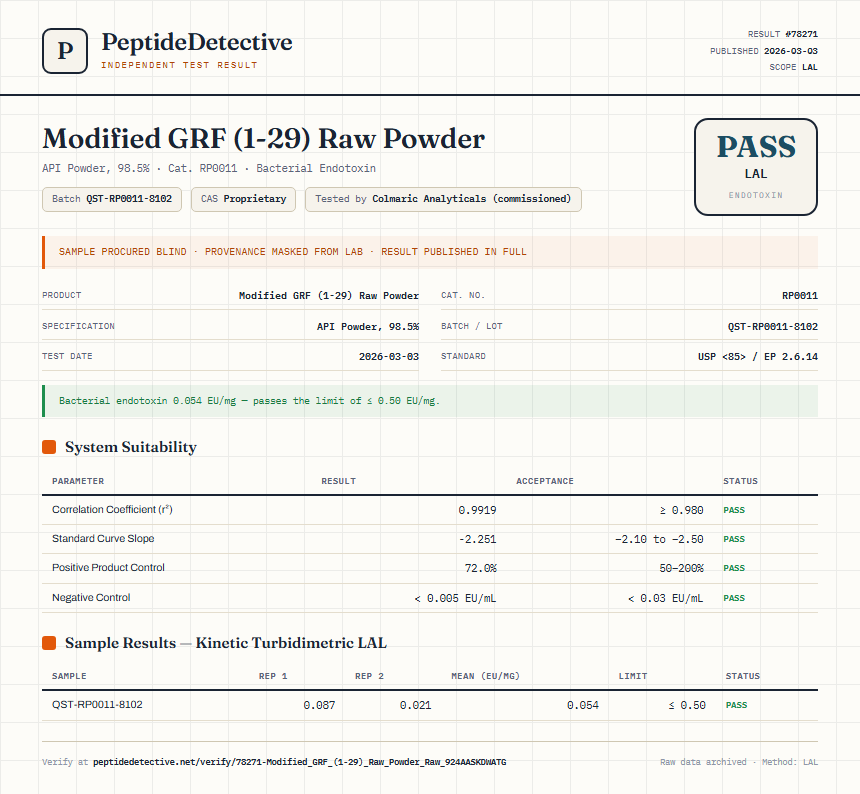Image resolution: width=860 pixels, height=794 pixels.
Task: Click the Batch QST-RP0011-8102 chip
Action: [x=112, y=199]
